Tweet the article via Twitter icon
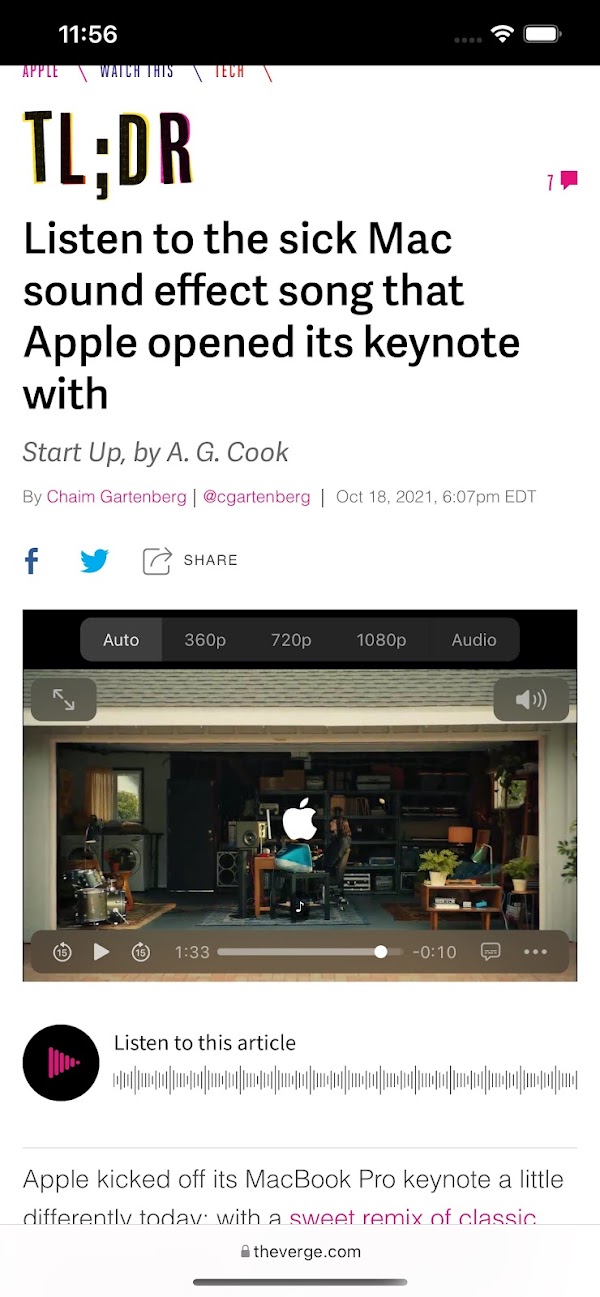This screenshot has height=1297, width=600. pos(95,561)
